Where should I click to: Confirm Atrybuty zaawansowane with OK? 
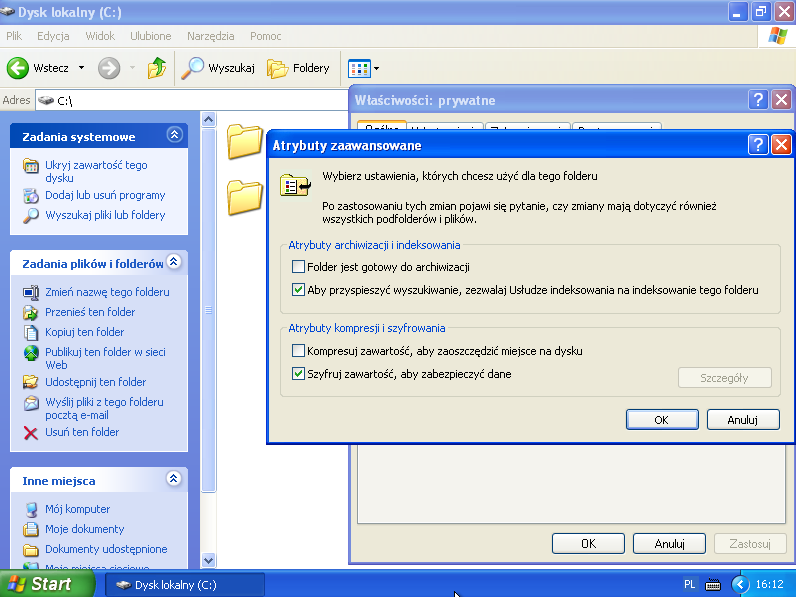click(661, 420)
